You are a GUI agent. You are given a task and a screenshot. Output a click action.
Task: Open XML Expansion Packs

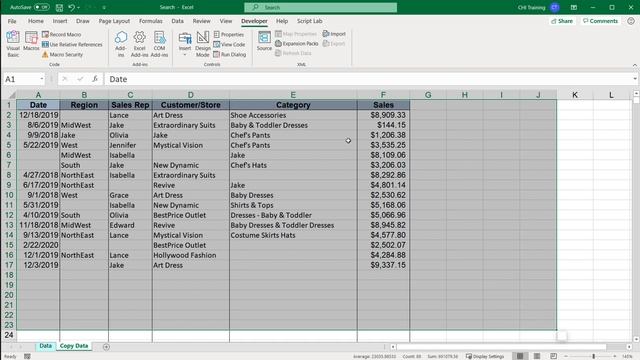[296, 44]
